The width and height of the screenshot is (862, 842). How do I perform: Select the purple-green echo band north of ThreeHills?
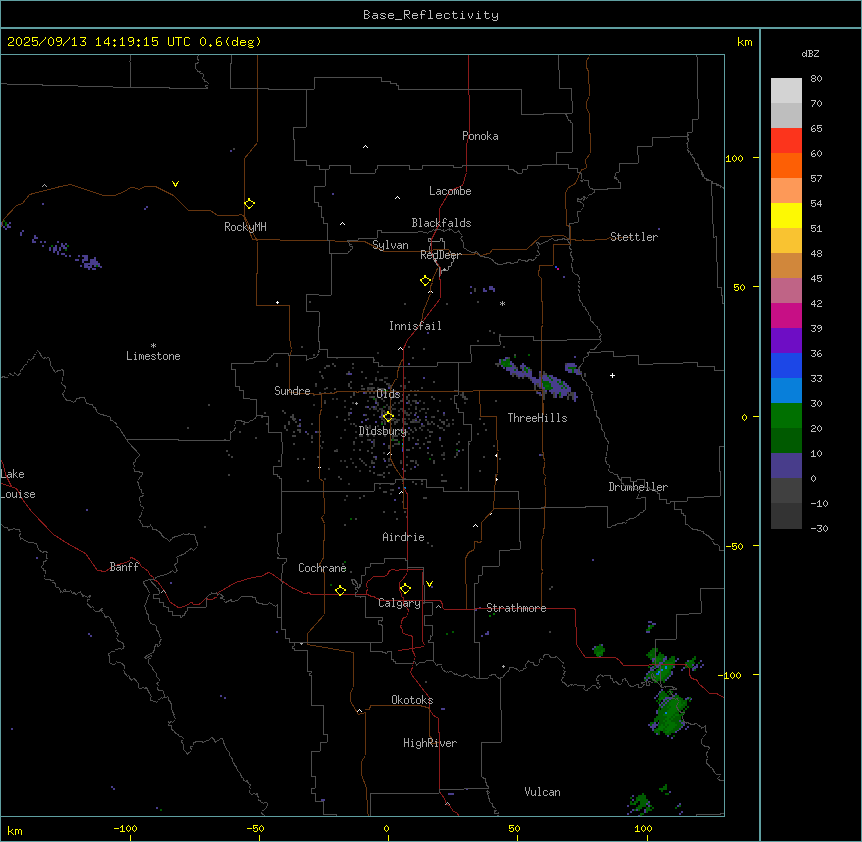(538, 378)
